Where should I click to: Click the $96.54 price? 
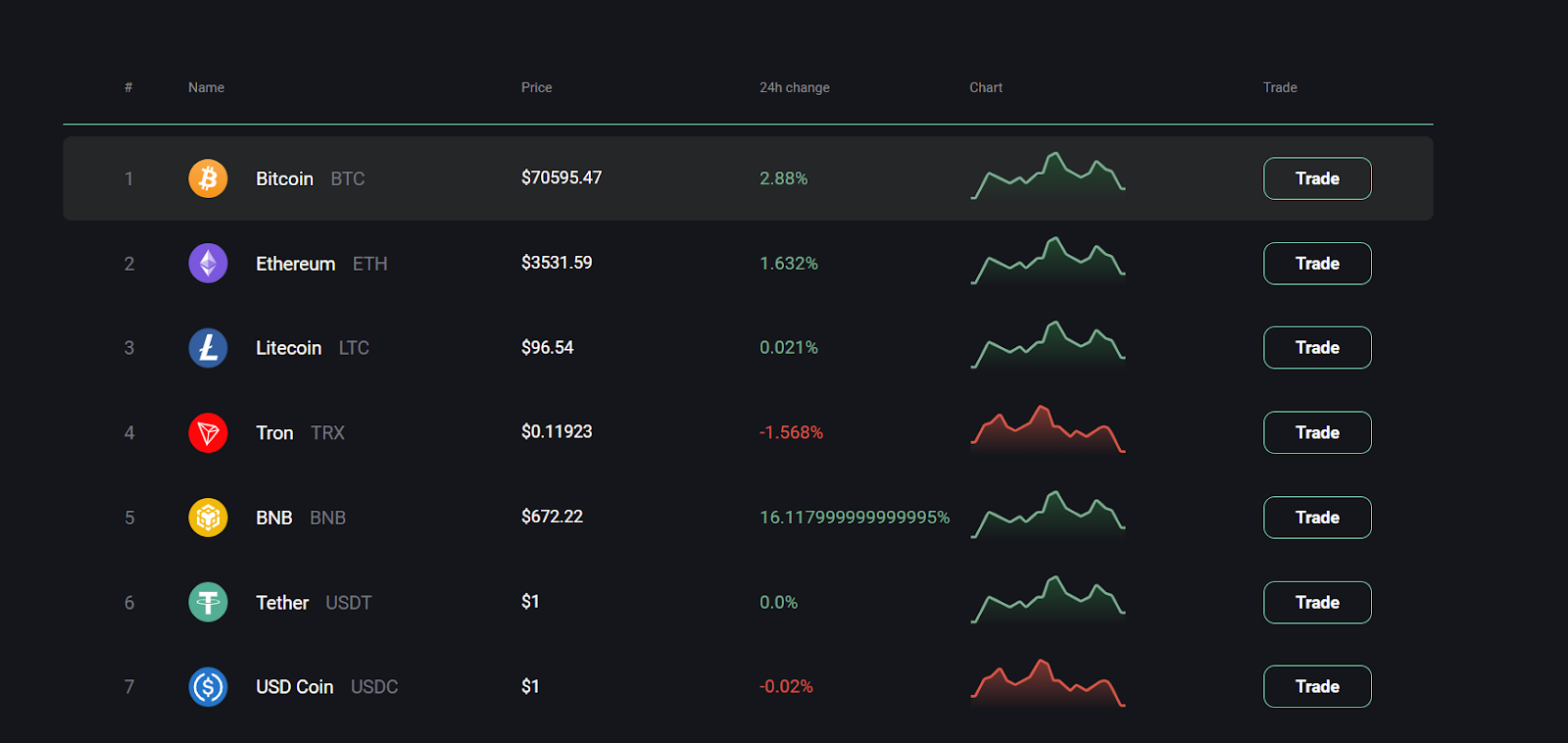point(547,347)
